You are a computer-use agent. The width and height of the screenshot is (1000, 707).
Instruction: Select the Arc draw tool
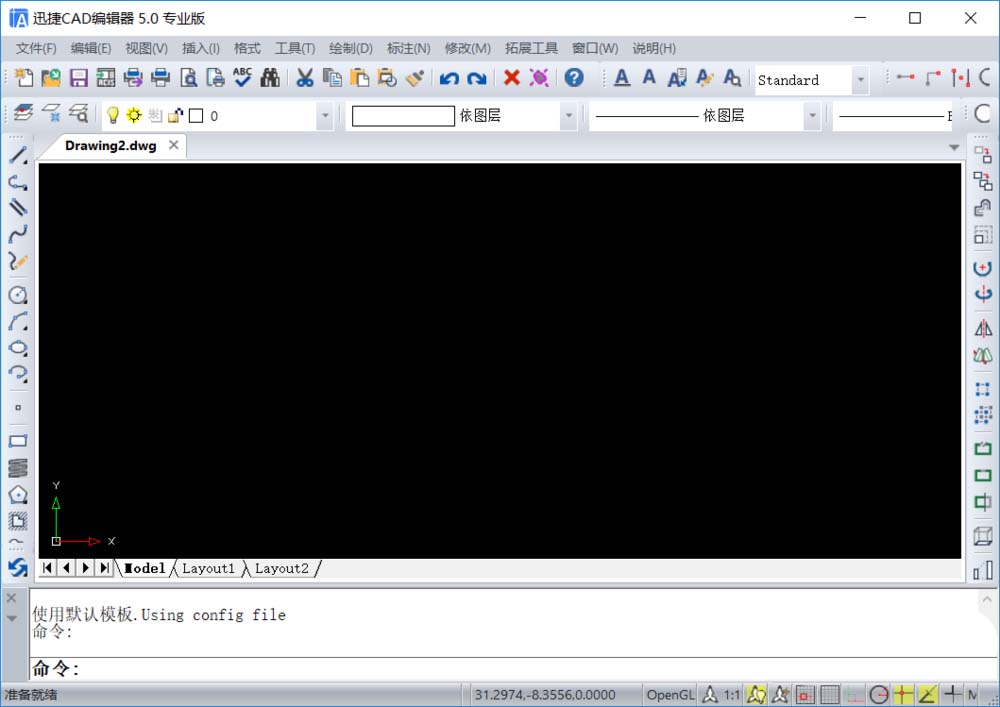pos(18,321)
